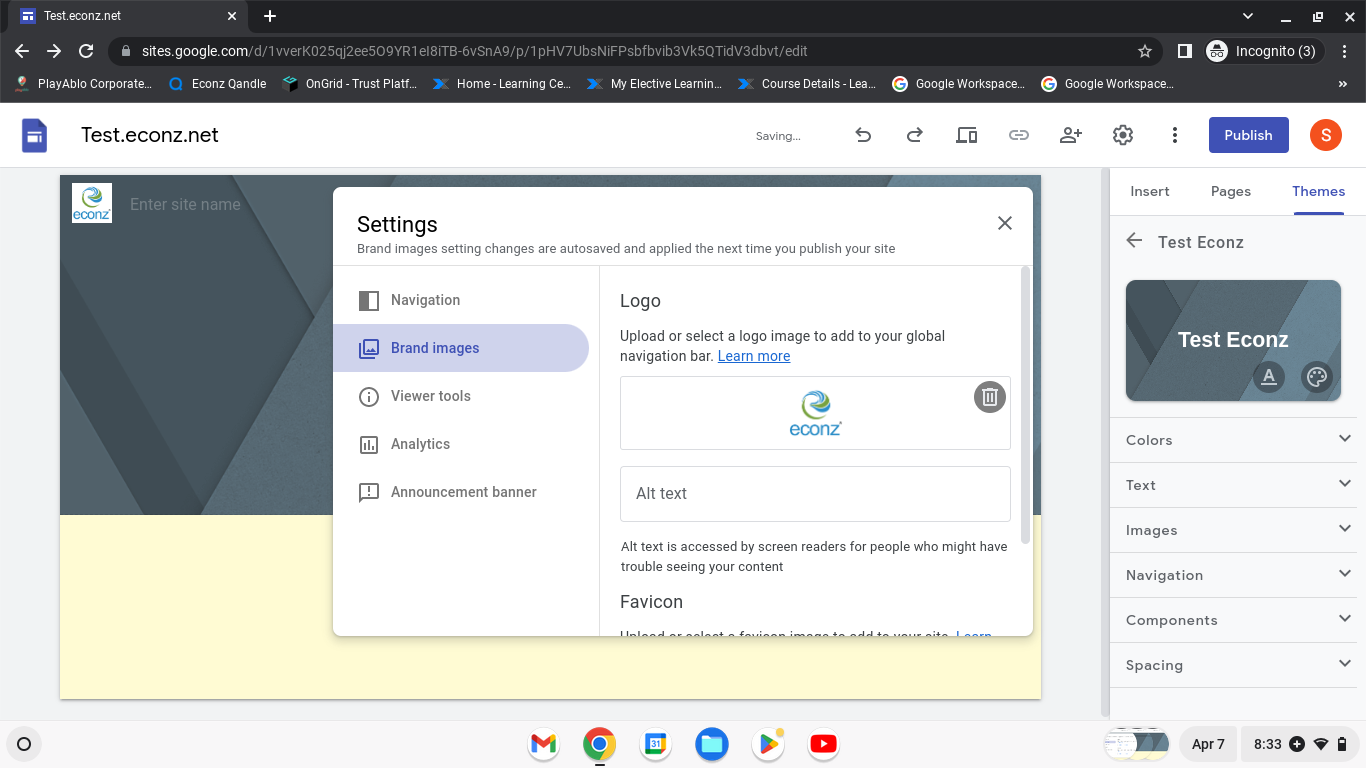The width and height of the screenshot is (1366, 768).
Task: Bookmark this page with star icon
Action: point(1145,51)
